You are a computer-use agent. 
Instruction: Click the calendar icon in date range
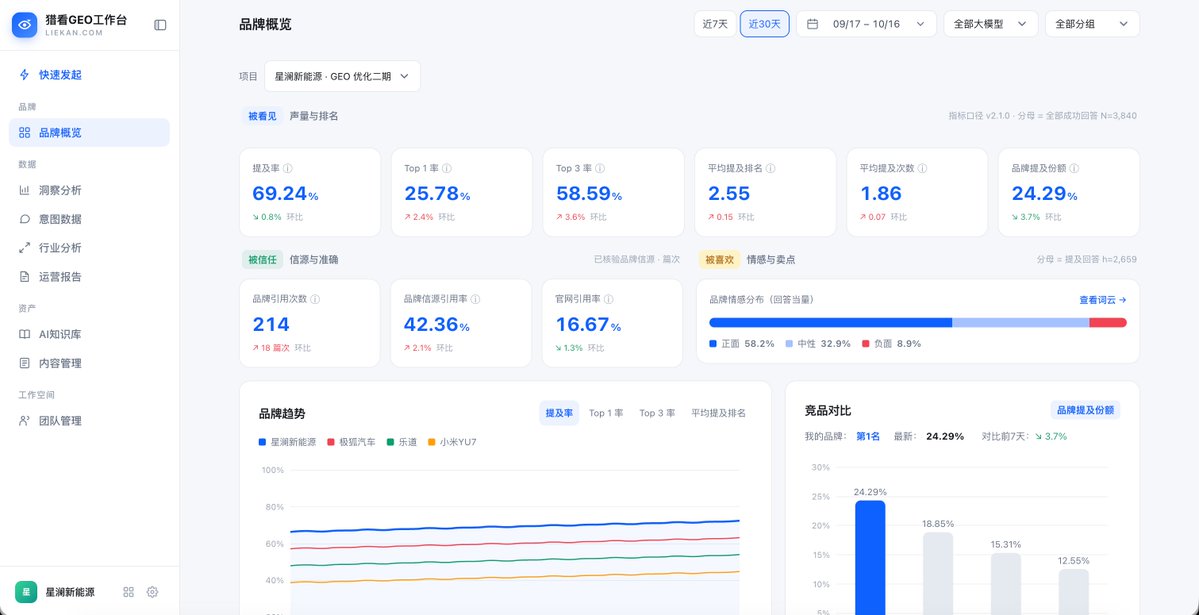(x=813, y=24)
